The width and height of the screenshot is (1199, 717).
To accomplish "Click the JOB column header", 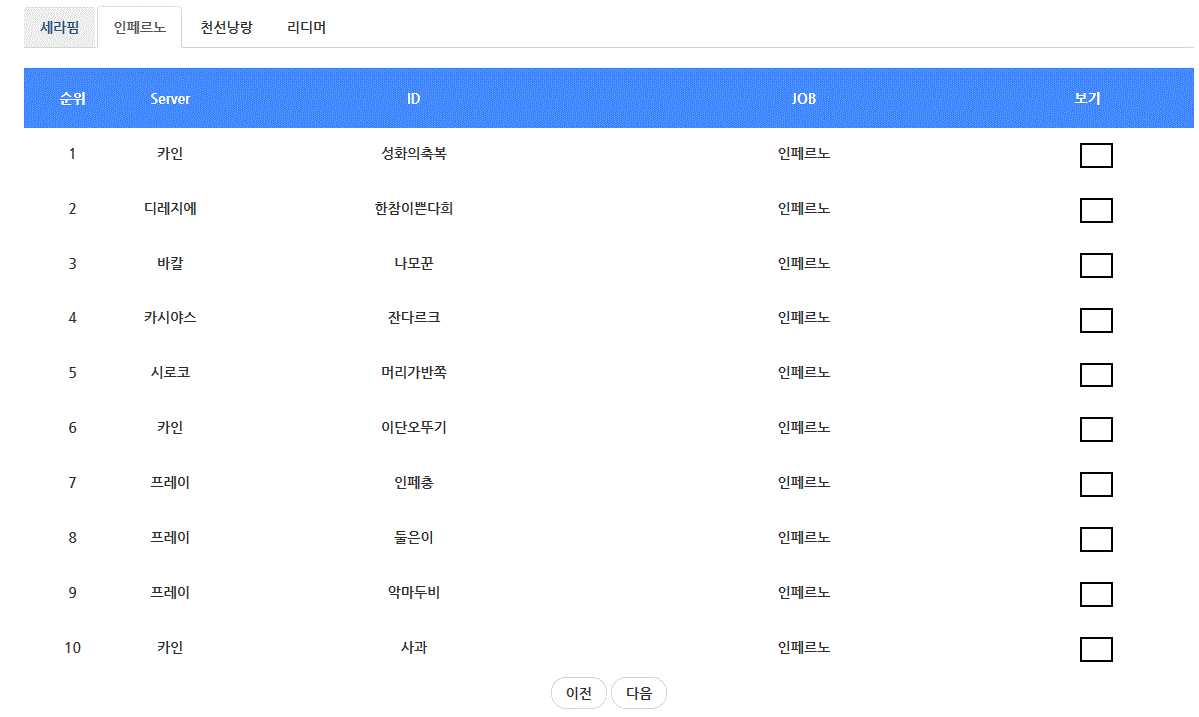I will (x=804, y=99).
